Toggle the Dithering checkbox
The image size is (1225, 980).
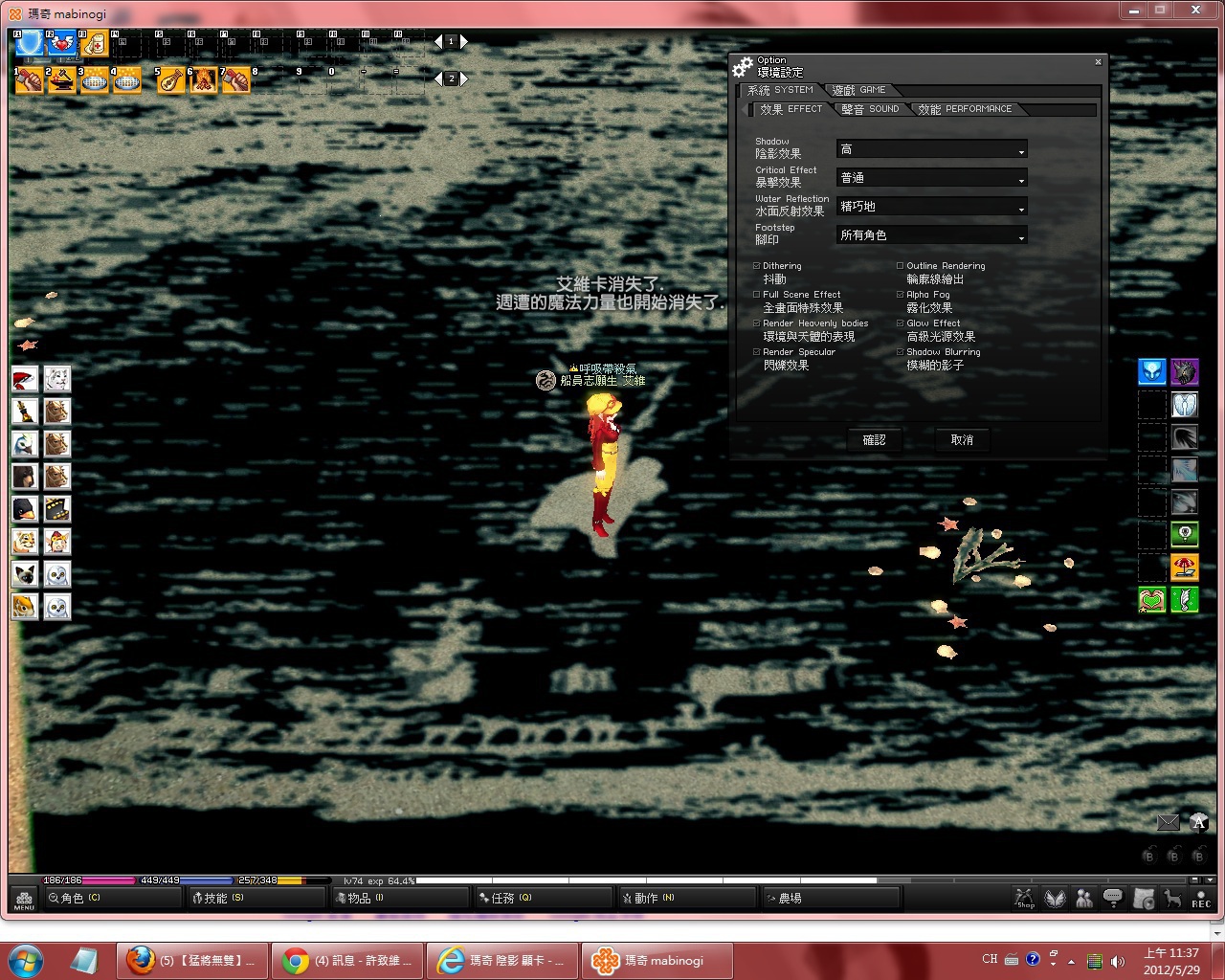[x=757, y=266]
